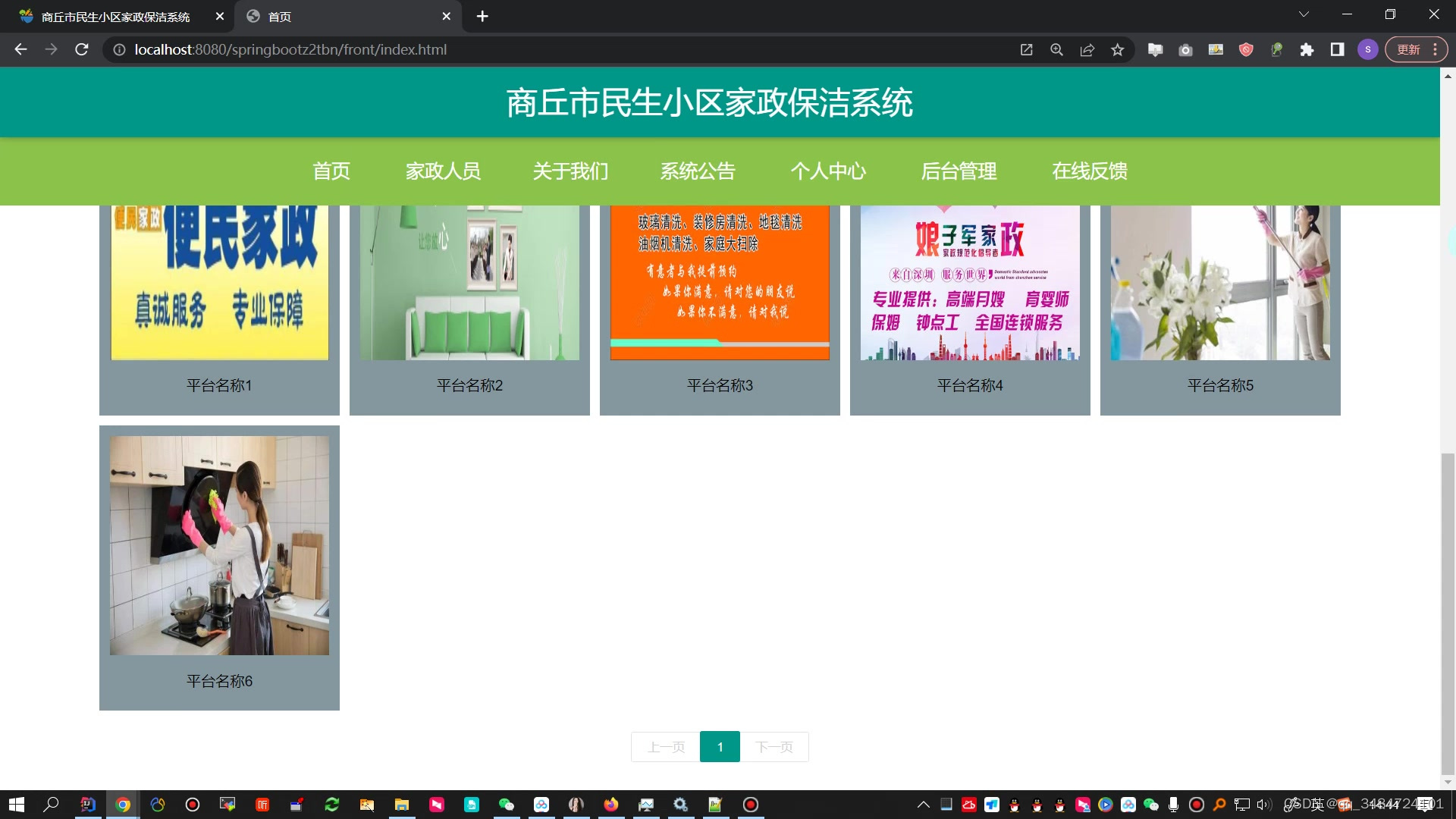Open new tab with the plus button

482,16
